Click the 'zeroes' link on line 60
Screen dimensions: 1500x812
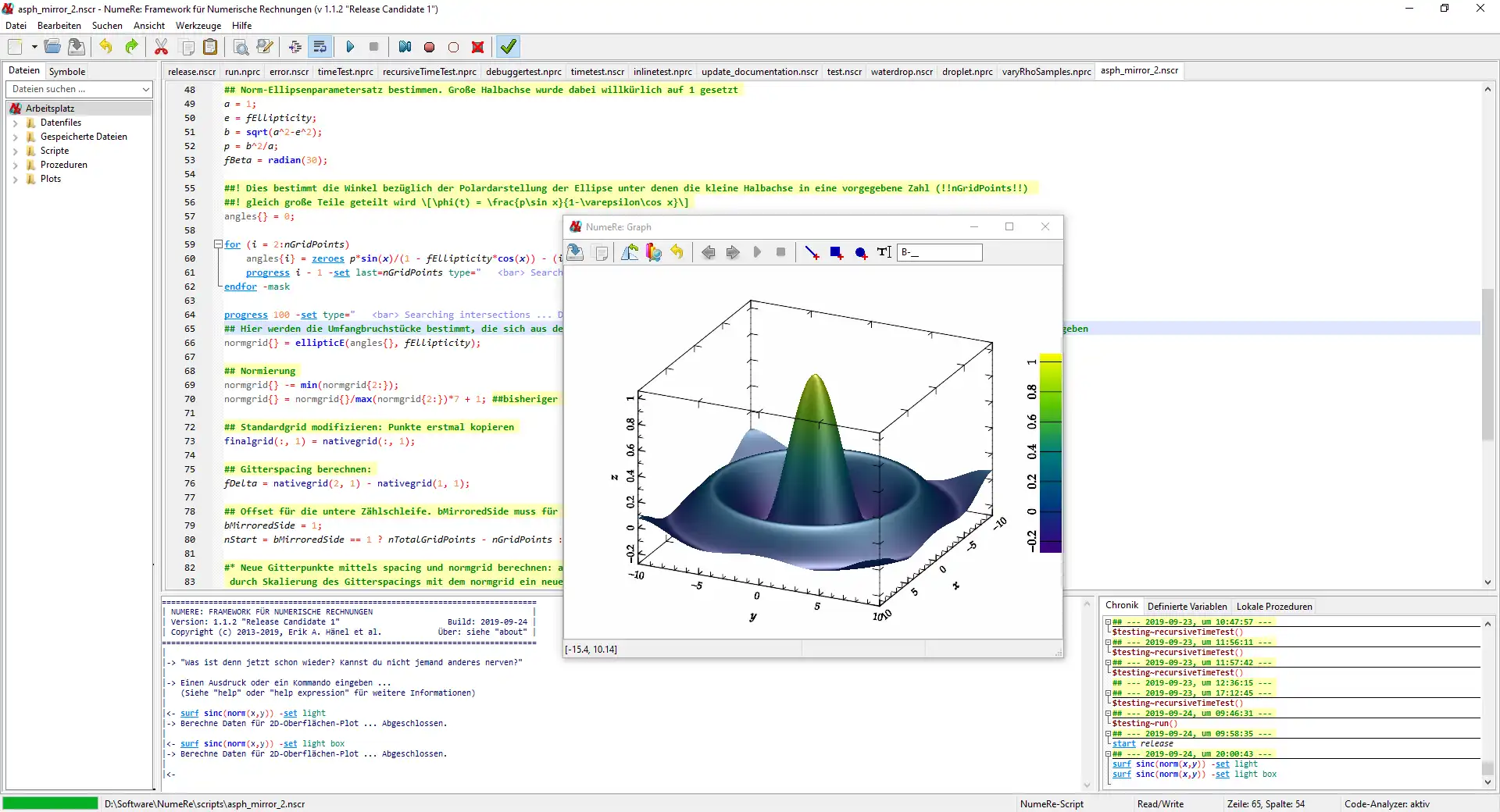point(327,258)
